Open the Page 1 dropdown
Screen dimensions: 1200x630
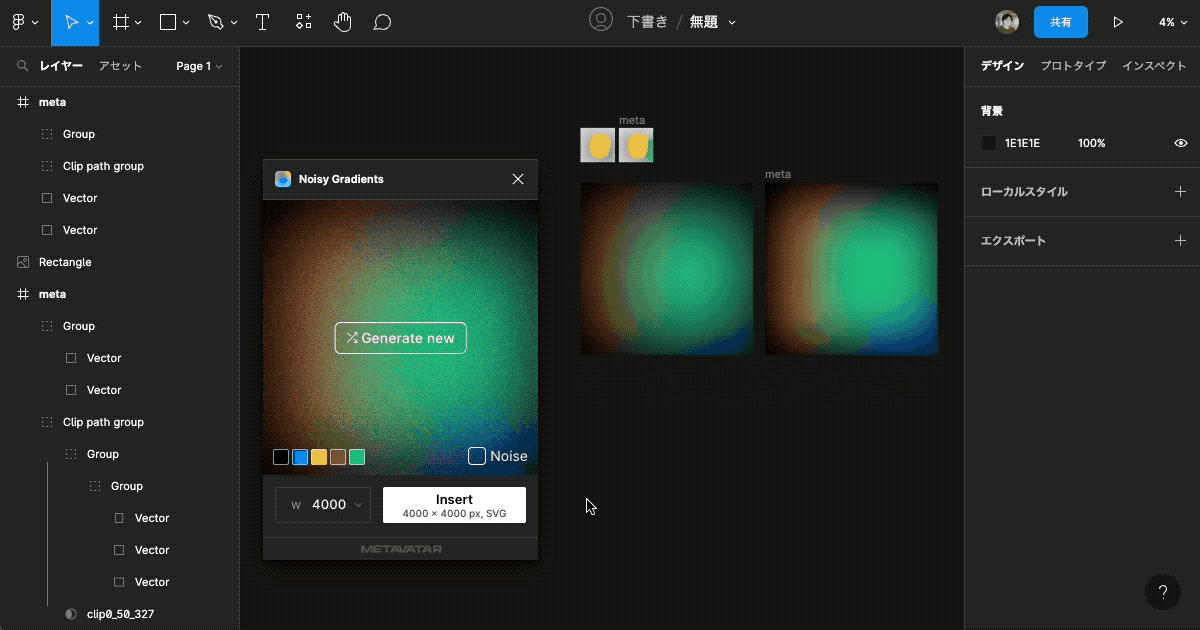coord(199,66)
